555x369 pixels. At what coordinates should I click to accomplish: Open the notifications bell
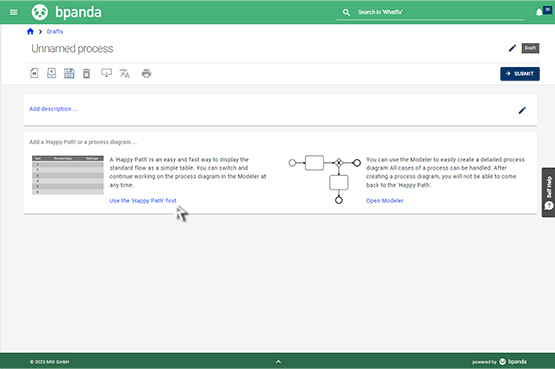pyautogui.click(x=539, y=12)
